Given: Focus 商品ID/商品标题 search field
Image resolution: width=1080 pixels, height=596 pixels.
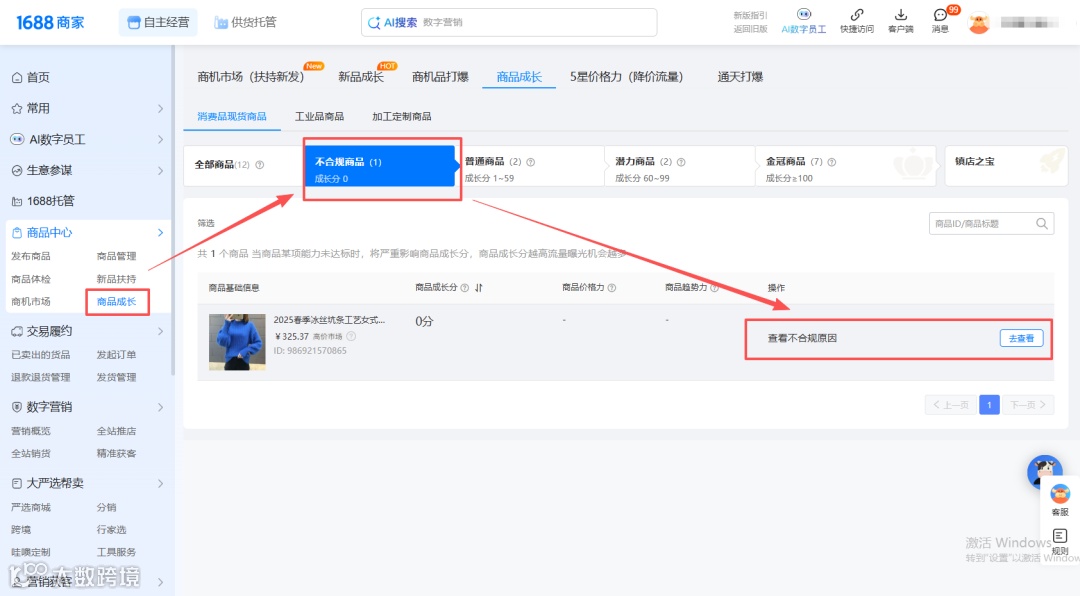Looking at the screenshot, I should click(991, 223).
